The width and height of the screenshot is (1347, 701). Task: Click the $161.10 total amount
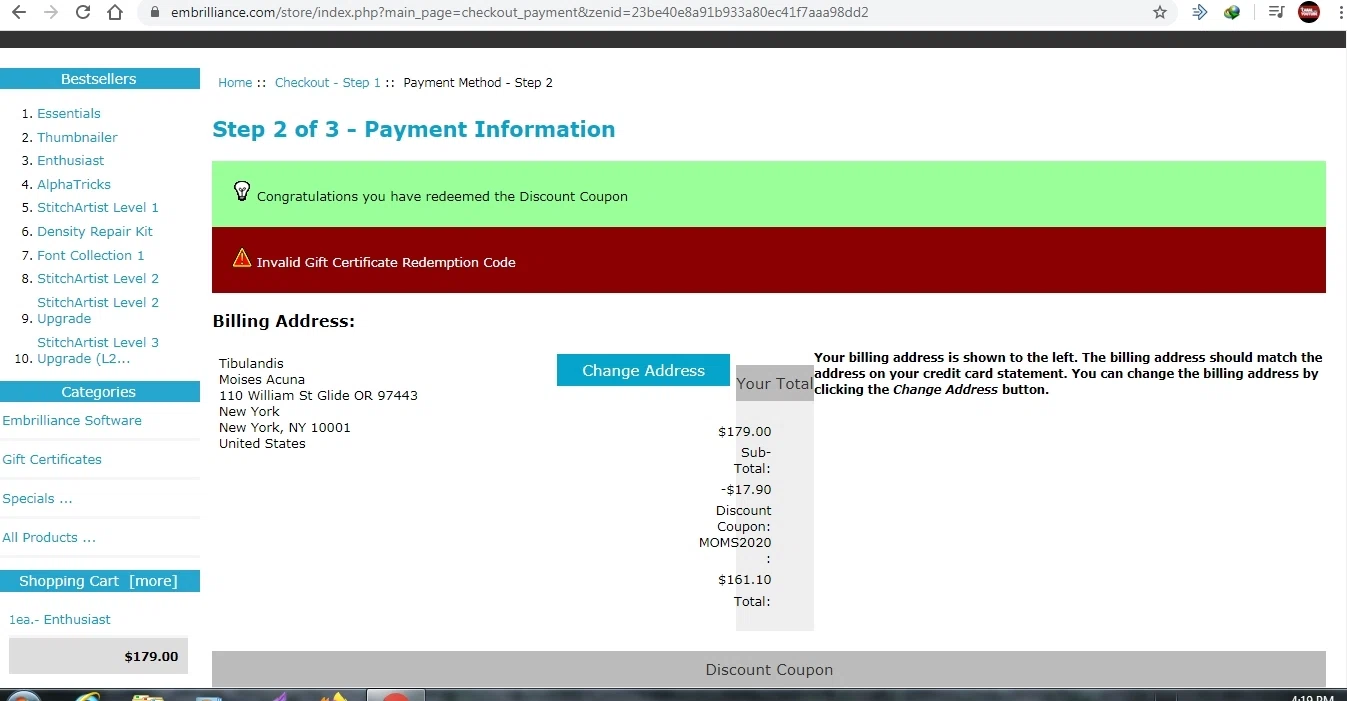(744, 580)
